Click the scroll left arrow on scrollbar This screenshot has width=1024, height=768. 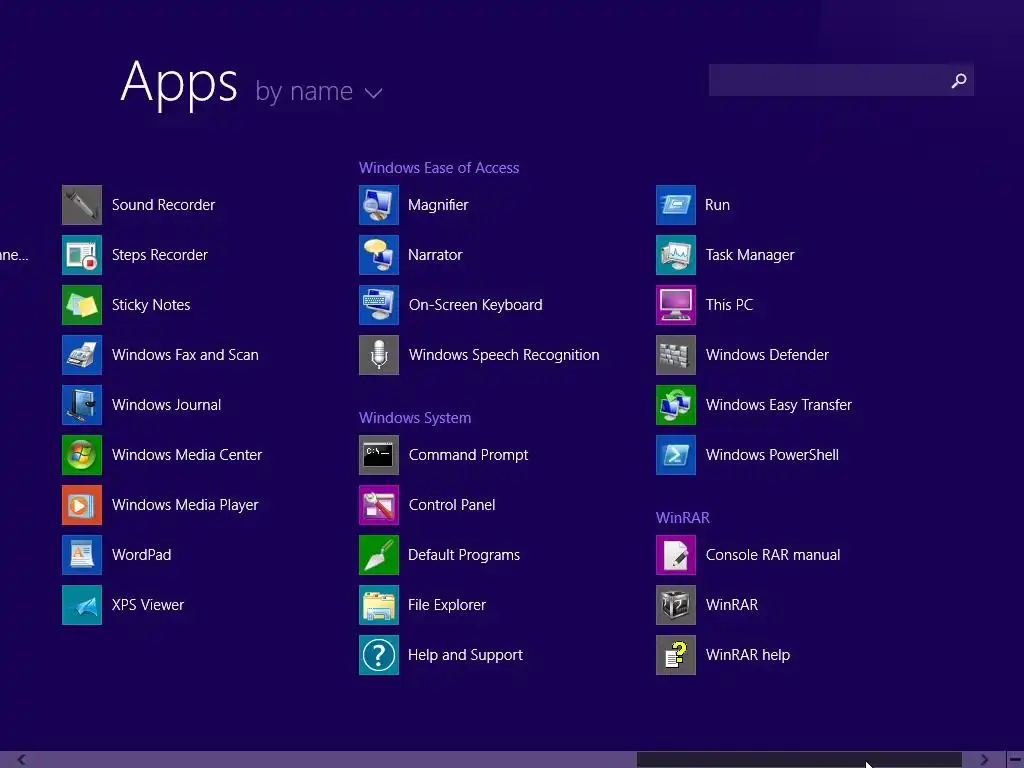click(22, 760)
